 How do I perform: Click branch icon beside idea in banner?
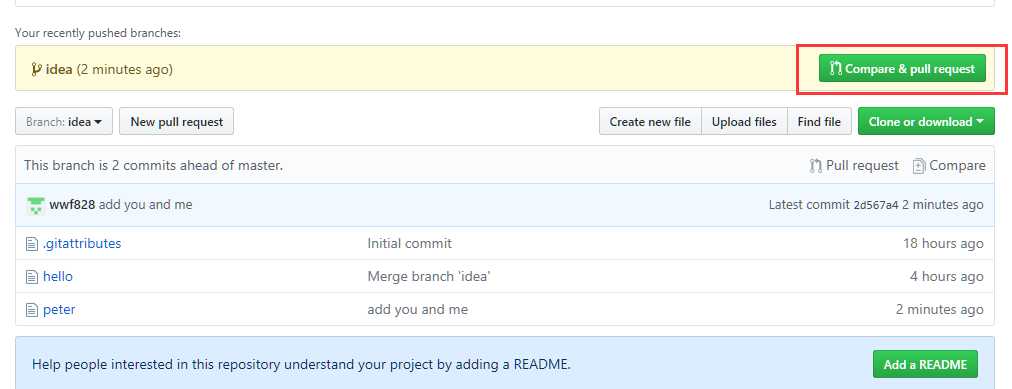pyautogui.click(x=36, y=69)
